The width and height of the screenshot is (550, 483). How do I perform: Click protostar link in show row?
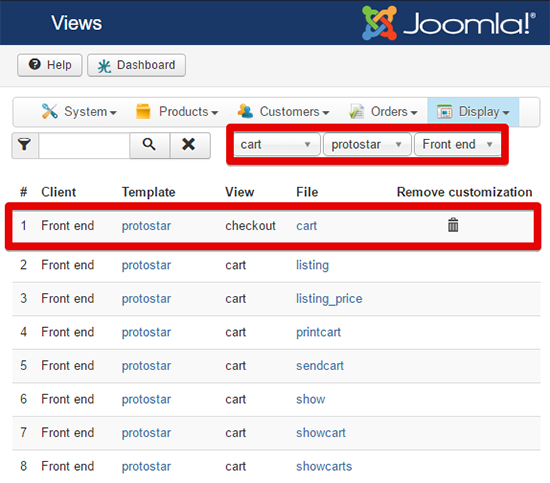(x=146, y=399)
